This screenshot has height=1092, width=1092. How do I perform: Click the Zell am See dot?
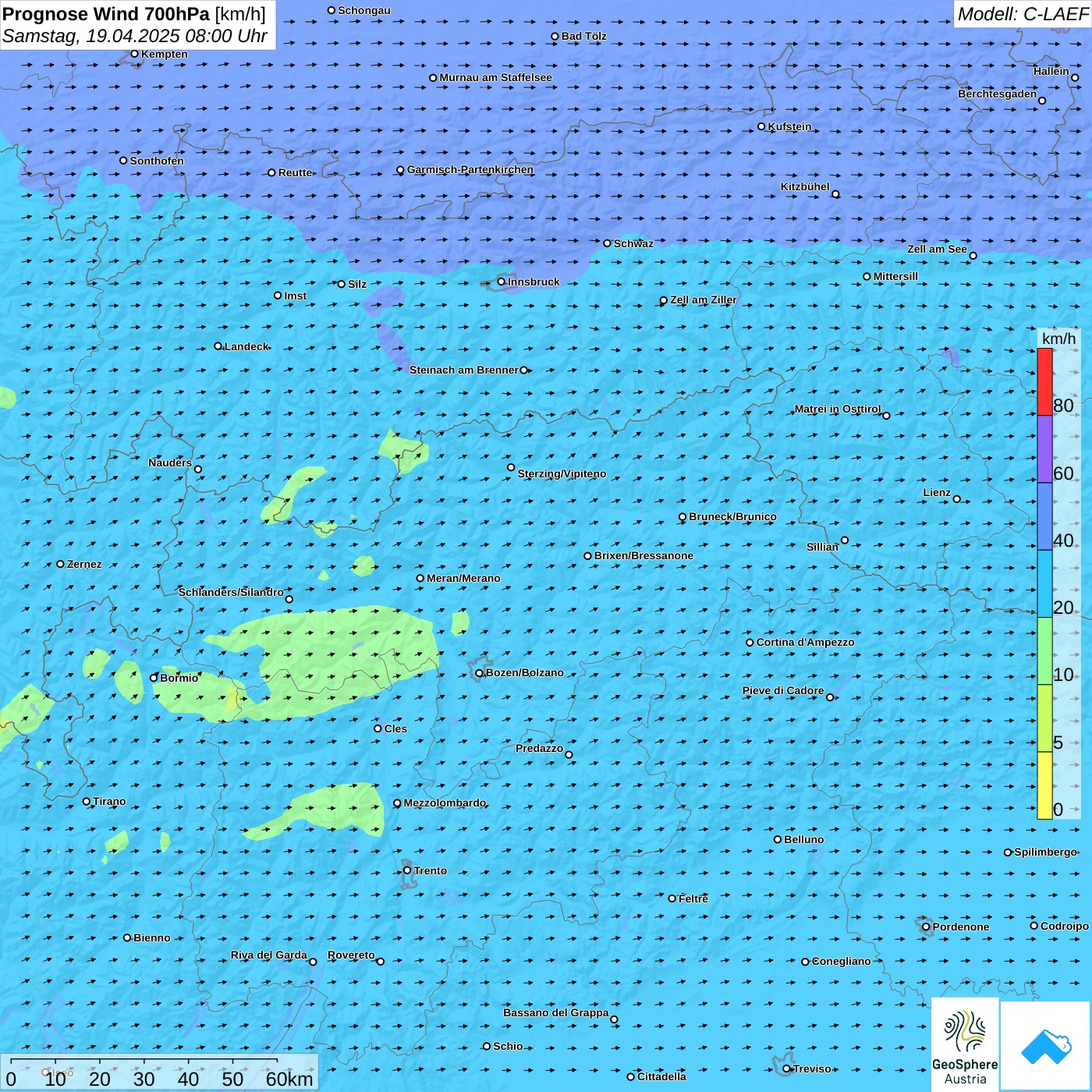pyautogui.click(x=973, y=256)
